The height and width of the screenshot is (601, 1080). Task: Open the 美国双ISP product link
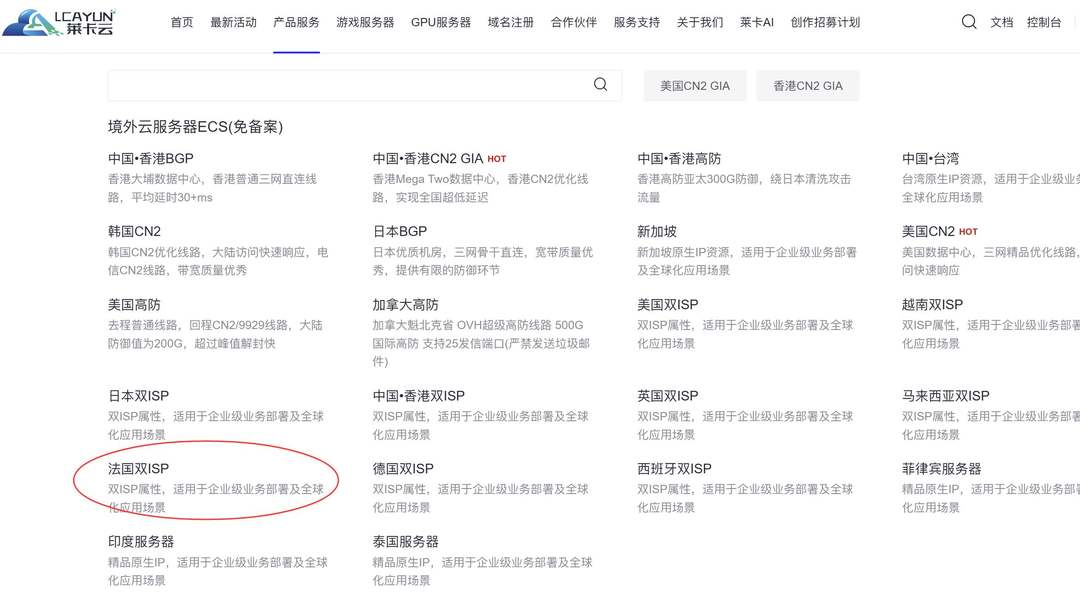point(667,304)
